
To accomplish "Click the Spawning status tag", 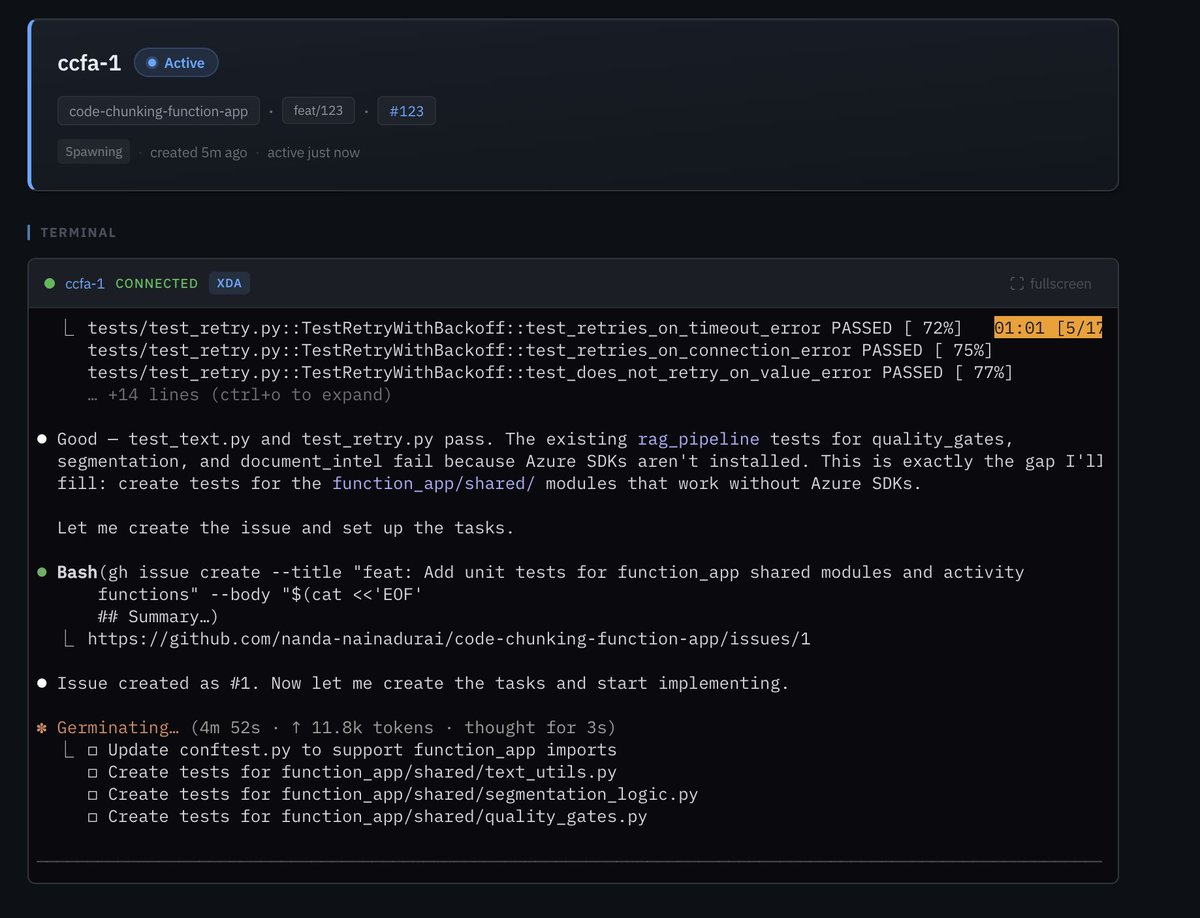I will point(94,152).
